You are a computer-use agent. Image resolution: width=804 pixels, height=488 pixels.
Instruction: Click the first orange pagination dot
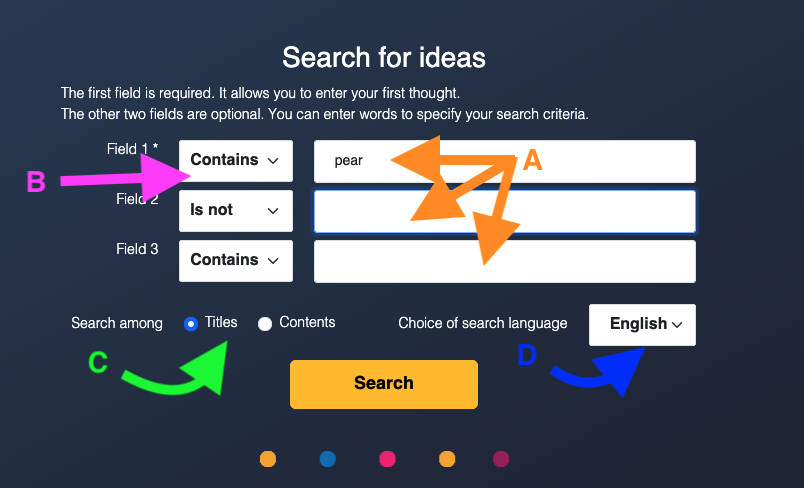pos(268,459)
